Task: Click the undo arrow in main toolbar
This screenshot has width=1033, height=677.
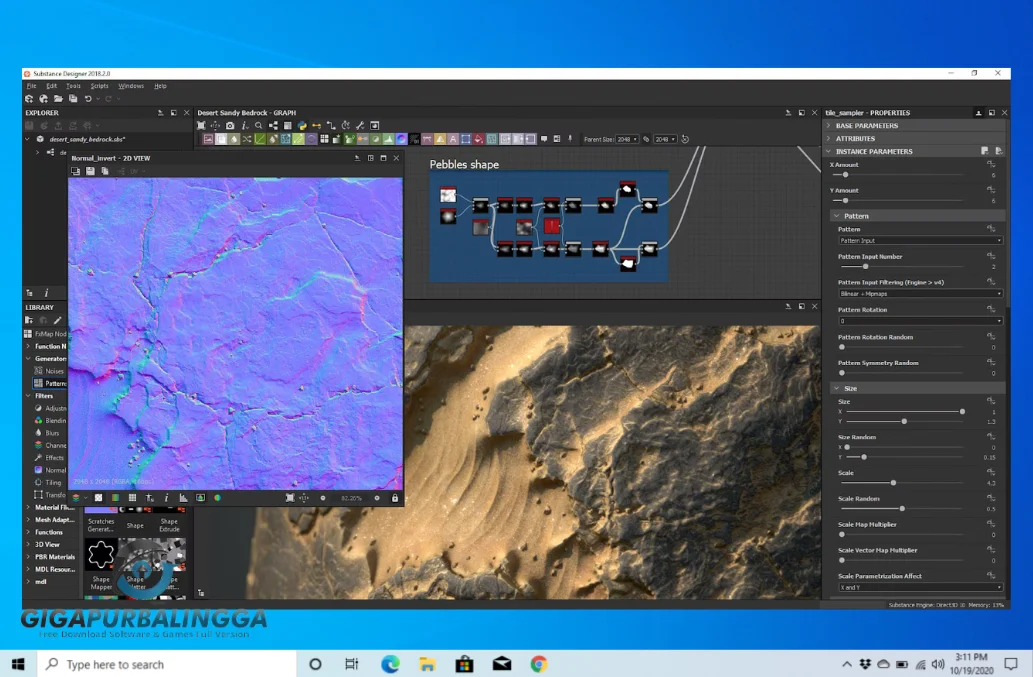Action: [88, 99]
